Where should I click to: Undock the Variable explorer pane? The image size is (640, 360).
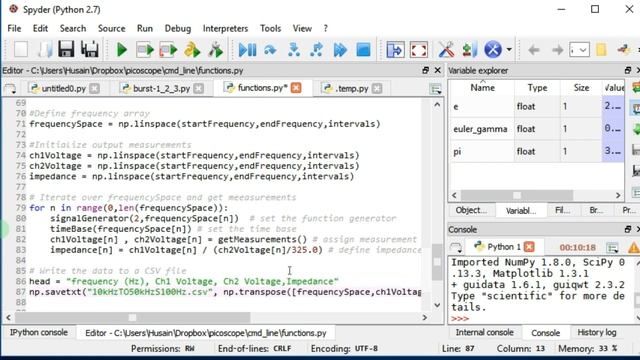[628, 70]
